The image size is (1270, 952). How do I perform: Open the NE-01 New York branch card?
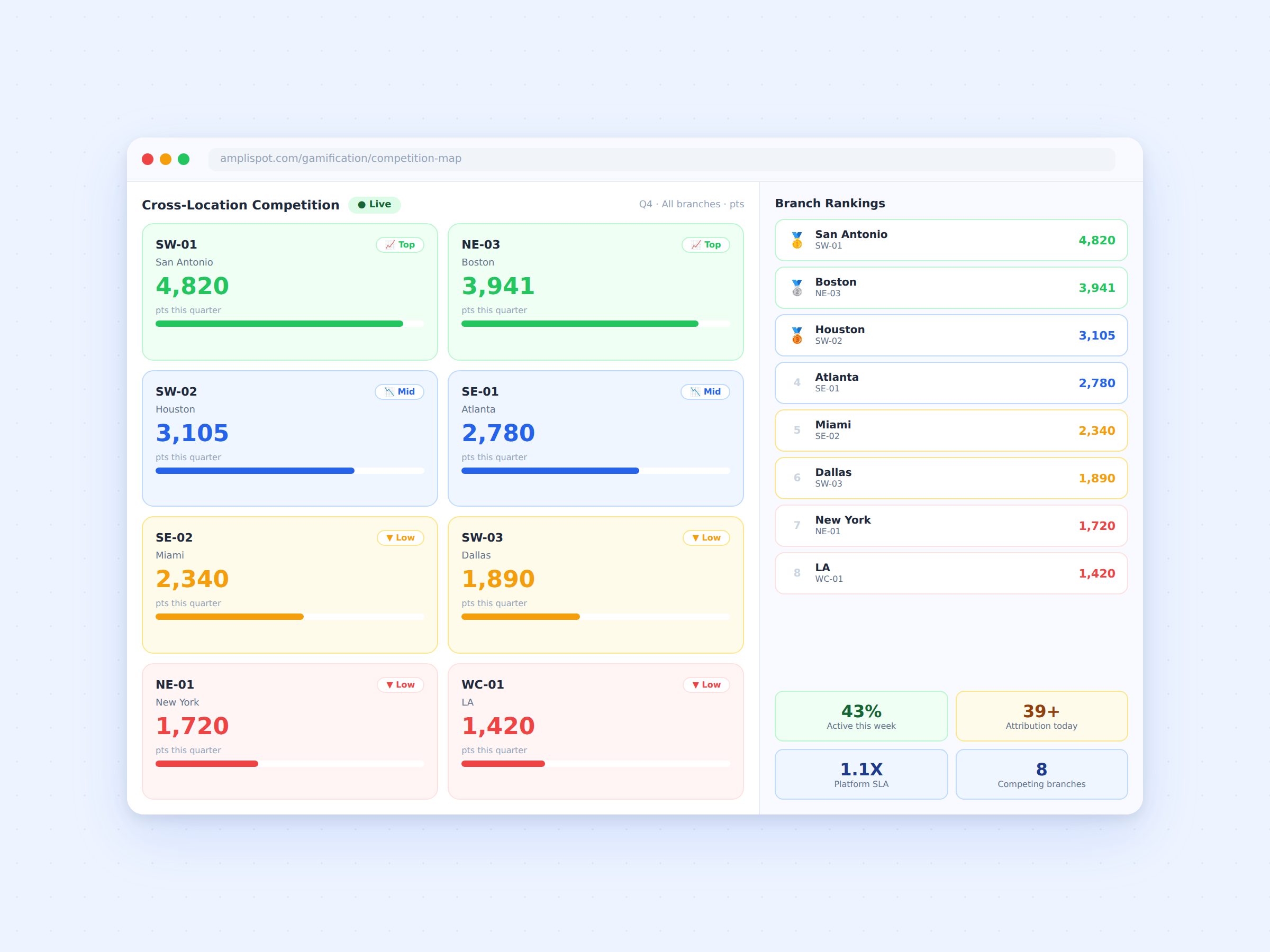click(x=290, y=731)
